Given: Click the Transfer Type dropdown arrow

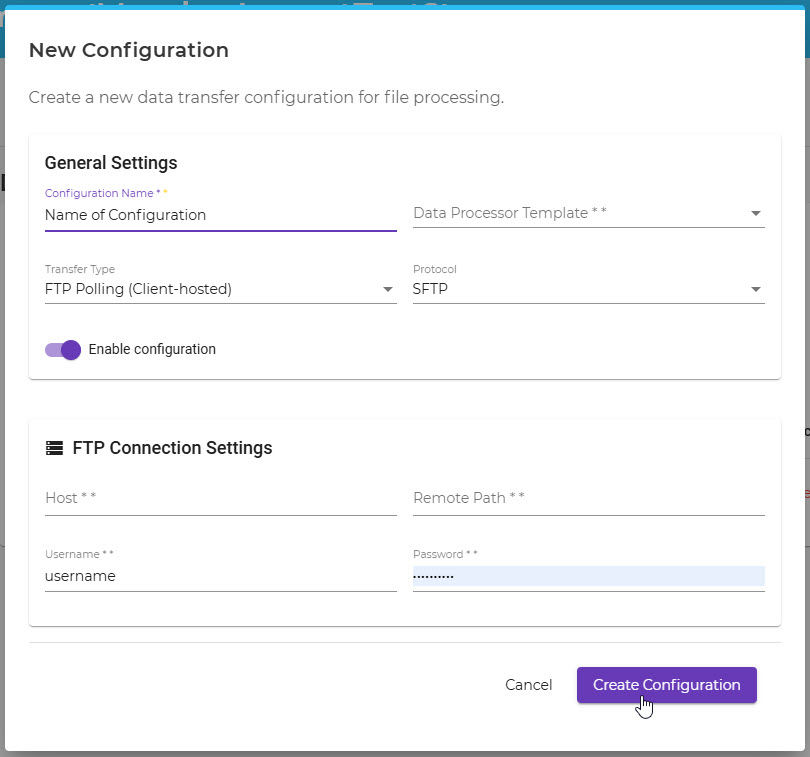Looking at the screenshot, I should coord(388,290).
